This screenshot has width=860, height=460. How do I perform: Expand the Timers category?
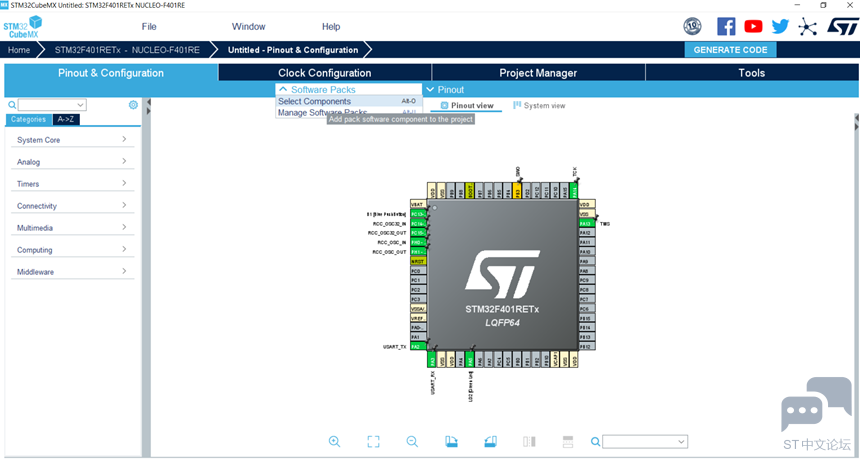(72, 184)
